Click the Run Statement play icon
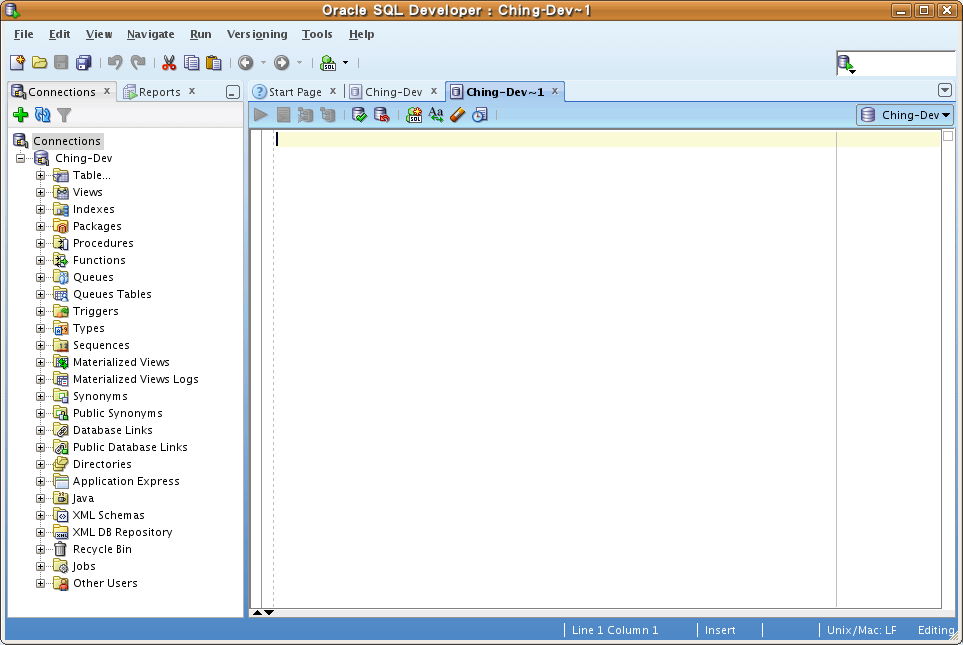Viewport: 963px width, 645px height. coord(260,115)
